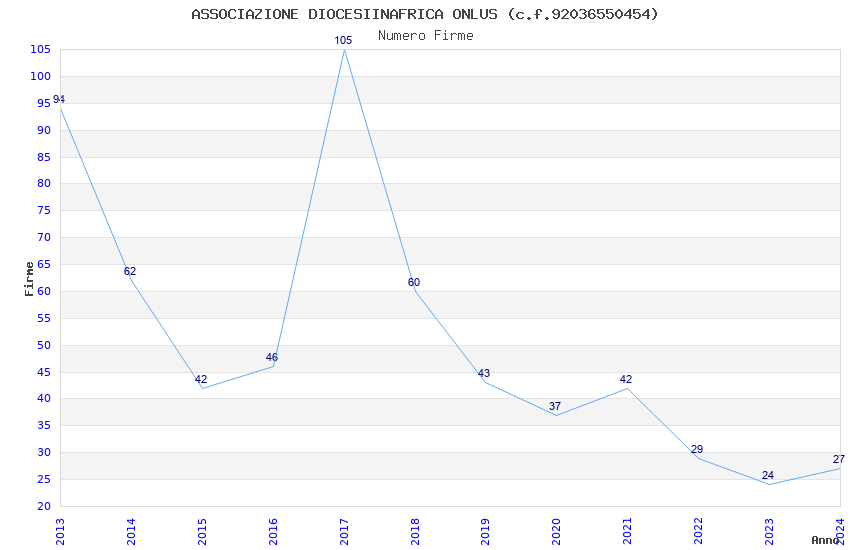
Task: Select the 42 data label above 2021
Action: [x=626, y=379]
